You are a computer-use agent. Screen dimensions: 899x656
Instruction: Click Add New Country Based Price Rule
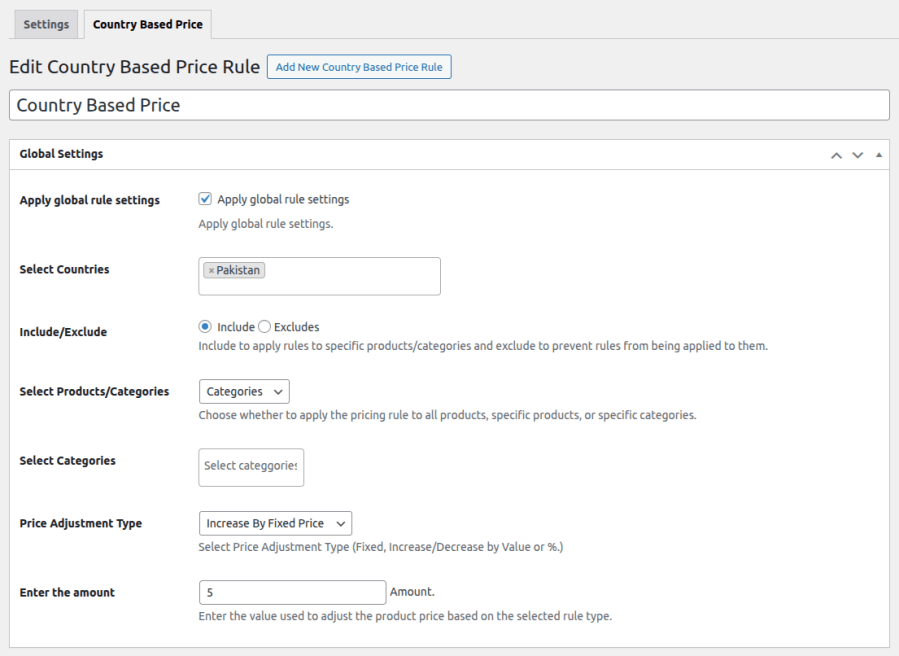pyautogui.click(x=359, y=67)
